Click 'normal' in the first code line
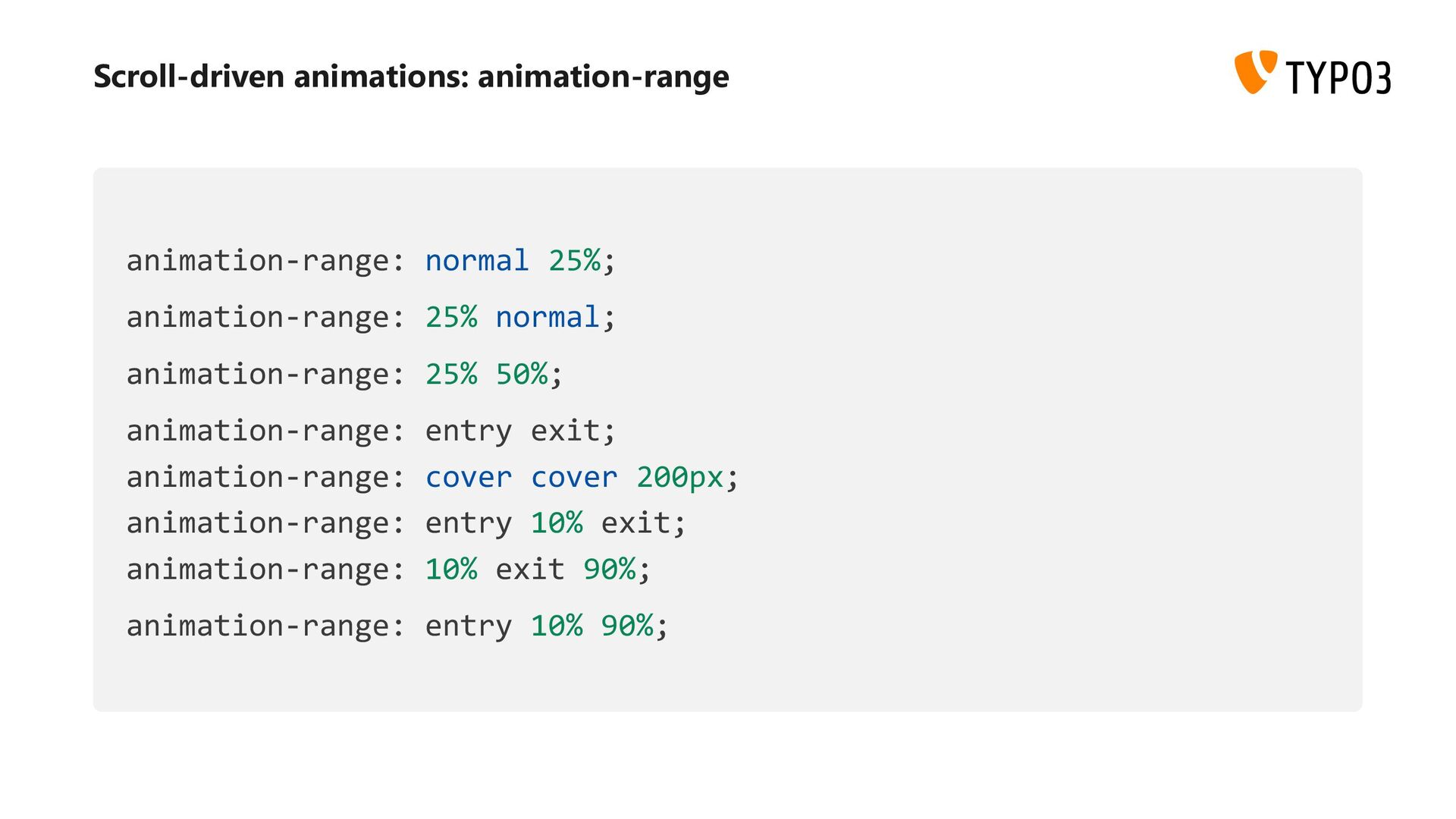The image size is (1456, 819). (x=477, y=260)
